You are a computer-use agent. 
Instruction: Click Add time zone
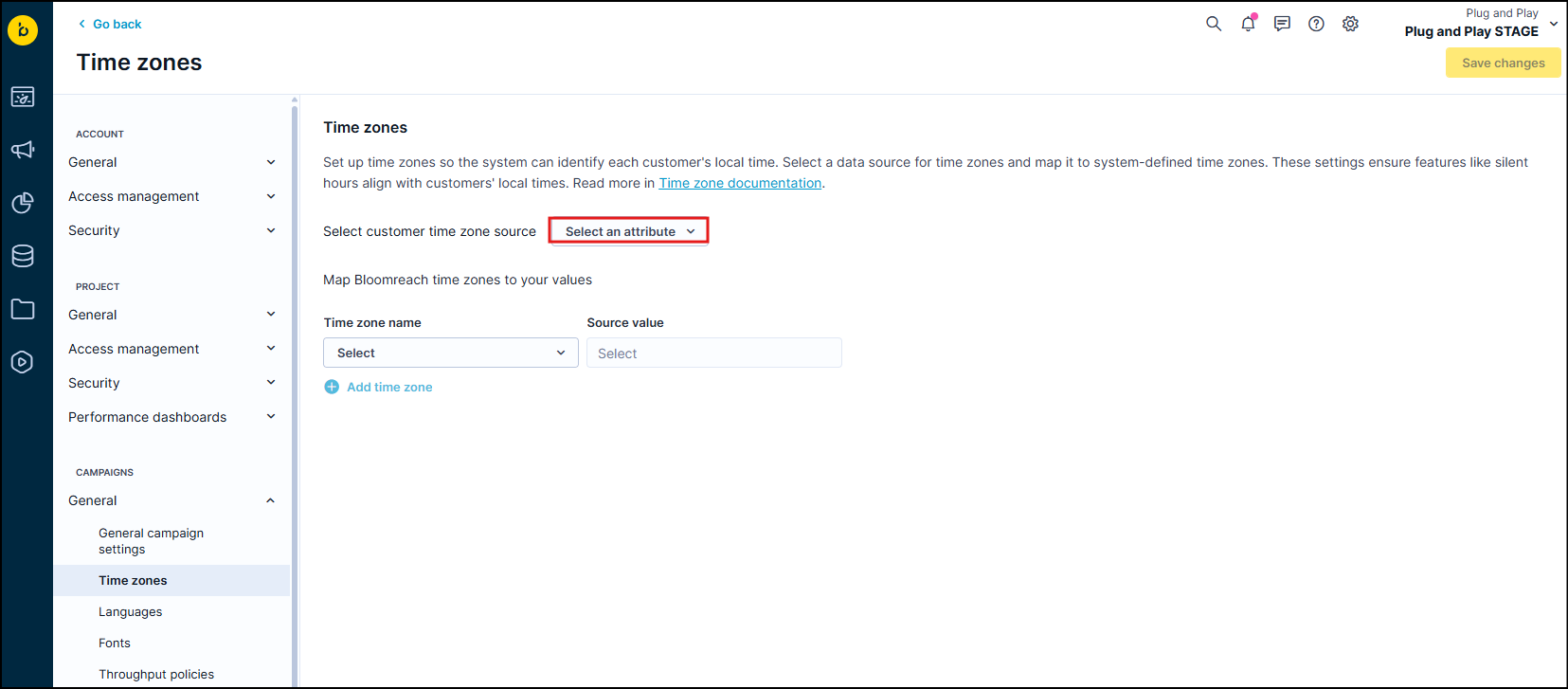(x=389, y=387)
